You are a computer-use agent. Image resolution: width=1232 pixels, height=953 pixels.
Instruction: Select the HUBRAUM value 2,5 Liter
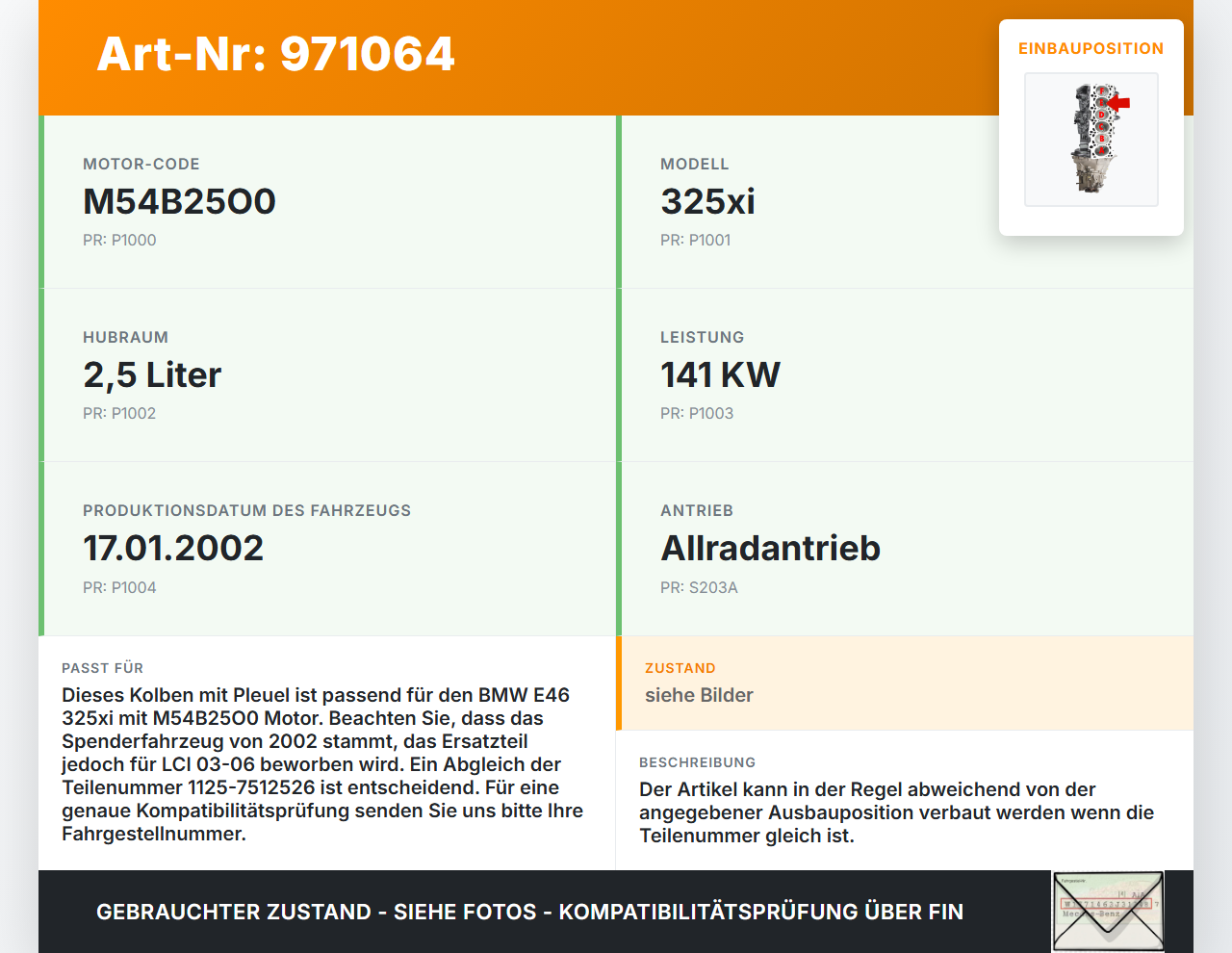pyautogui.click(x=152, y=374)
